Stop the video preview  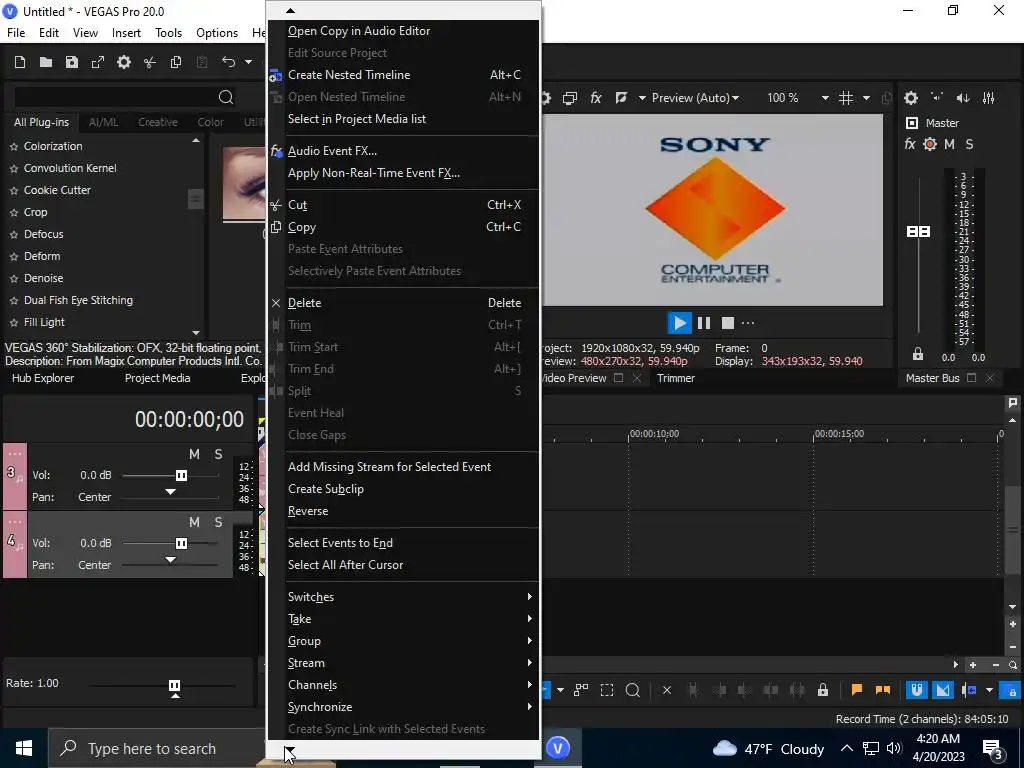728,323
